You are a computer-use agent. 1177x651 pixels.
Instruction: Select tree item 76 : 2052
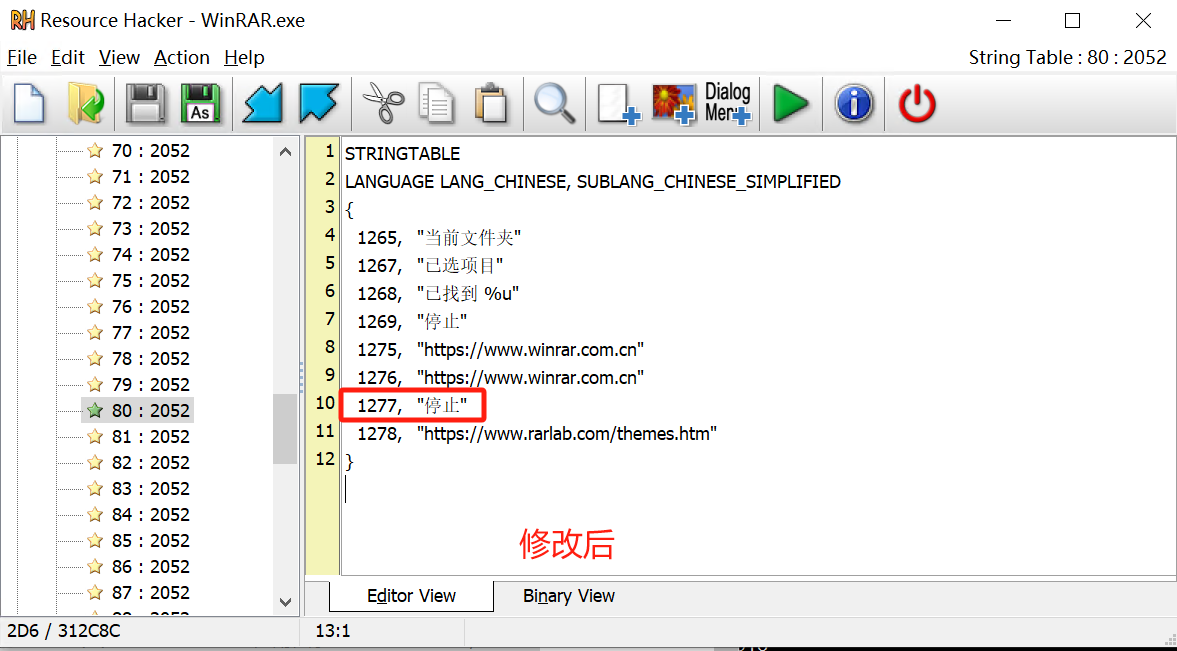point(150,307)
